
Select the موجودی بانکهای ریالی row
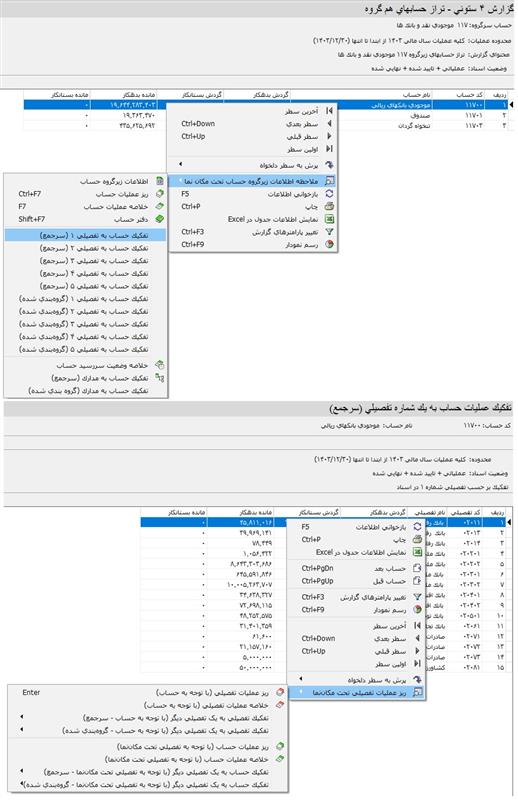click(x=265, y=105)
